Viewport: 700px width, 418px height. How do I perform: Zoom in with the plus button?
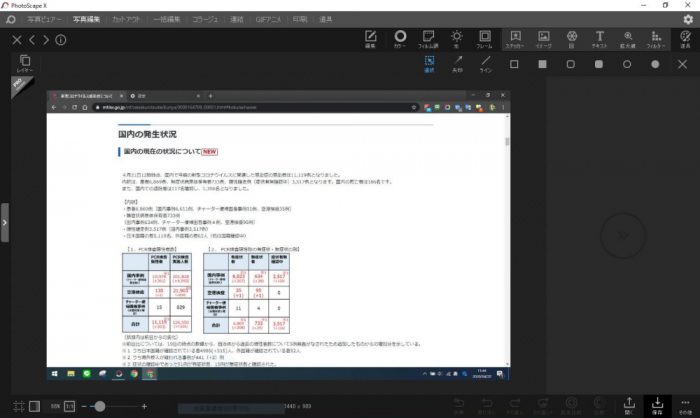pos(144,406)
